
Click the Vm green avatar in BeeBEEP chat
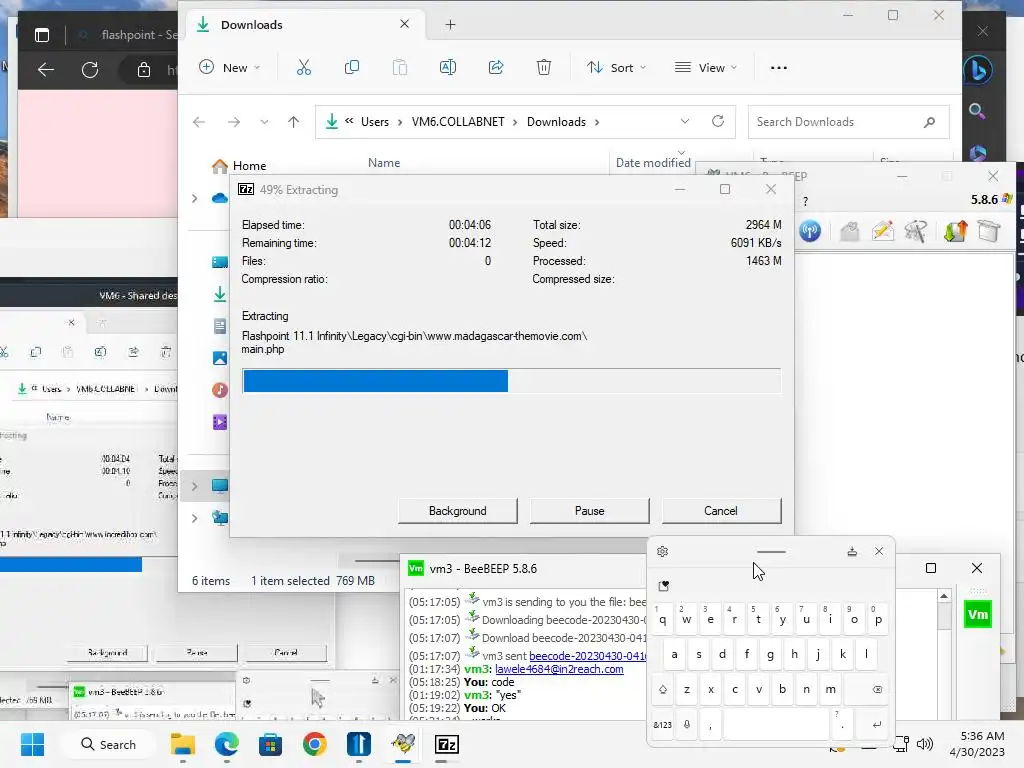978,615
